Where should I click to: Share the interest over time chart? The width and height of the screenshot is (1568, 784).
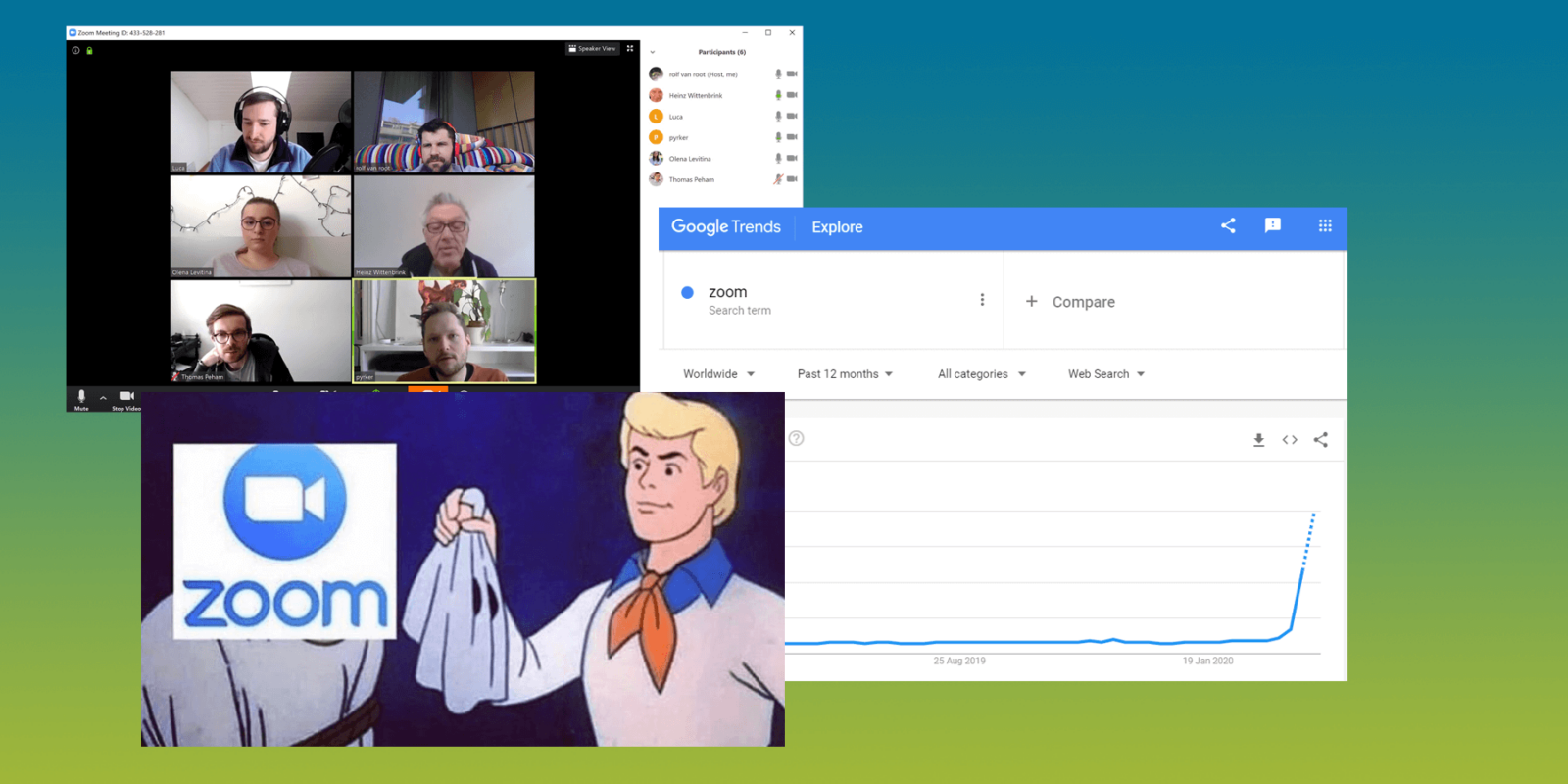pyautogui.click(x=1321, y=440)
